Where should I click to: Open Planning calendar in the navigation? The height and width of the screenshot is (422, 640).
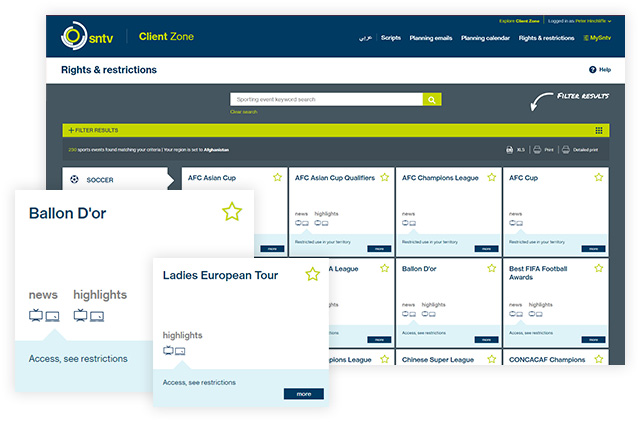click(x=485, y=38)
